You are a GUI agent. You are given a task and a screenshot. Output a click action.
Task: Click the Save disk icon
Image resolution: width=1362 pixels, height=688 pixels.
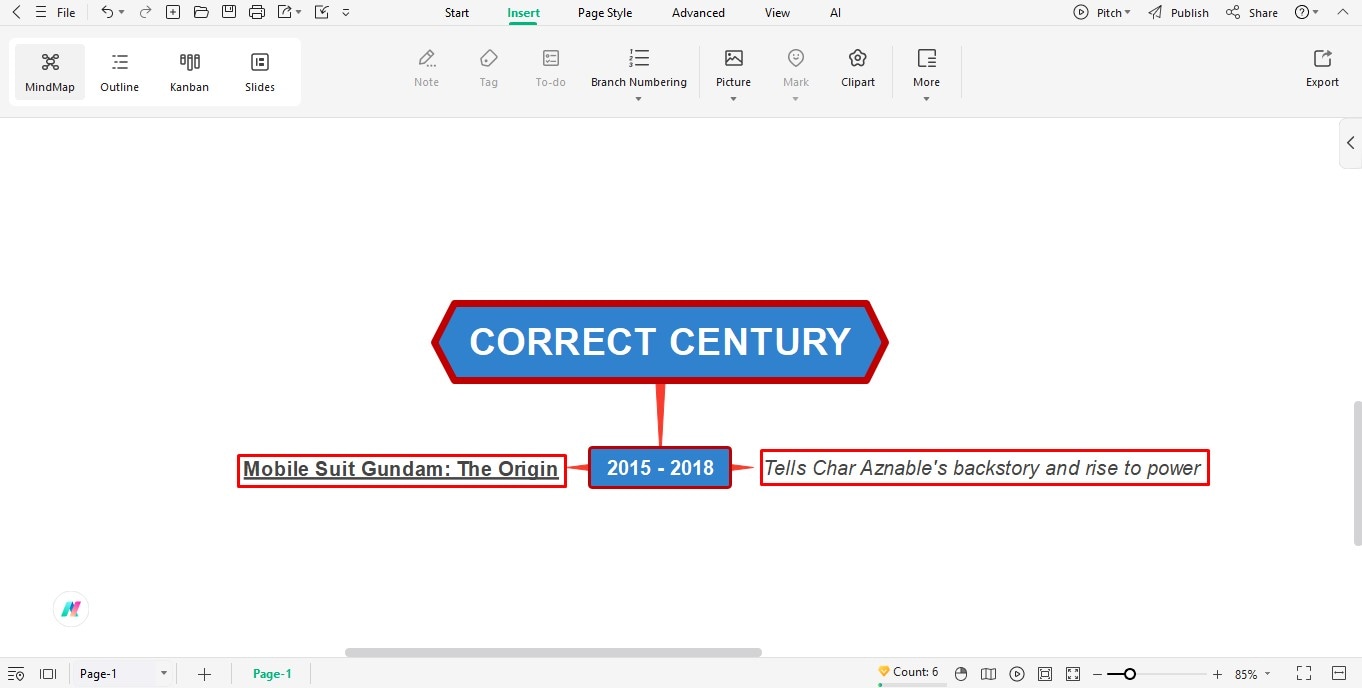pyautogui.click(x=229, y=12)
